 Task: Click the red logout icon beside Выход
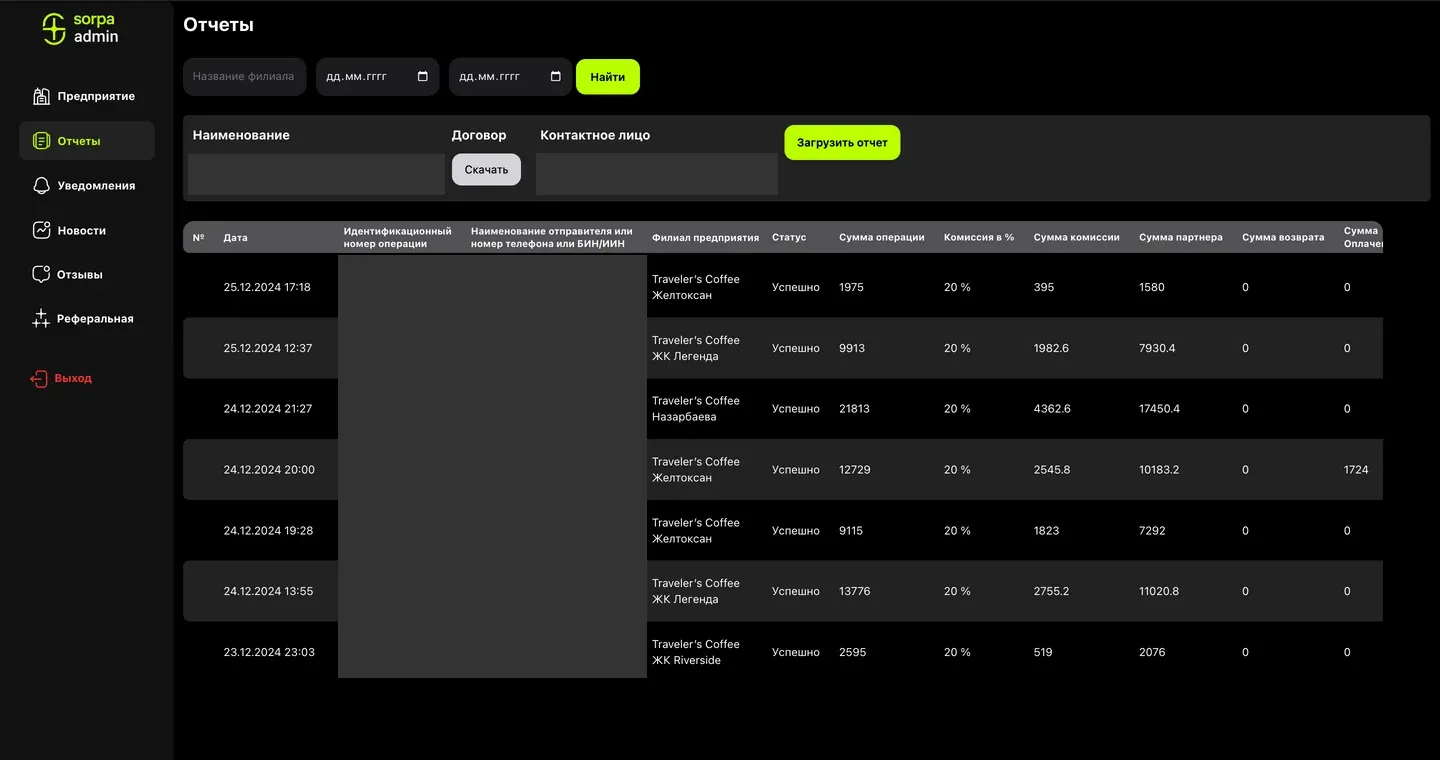pyautogui.click(x=38, y=379)
